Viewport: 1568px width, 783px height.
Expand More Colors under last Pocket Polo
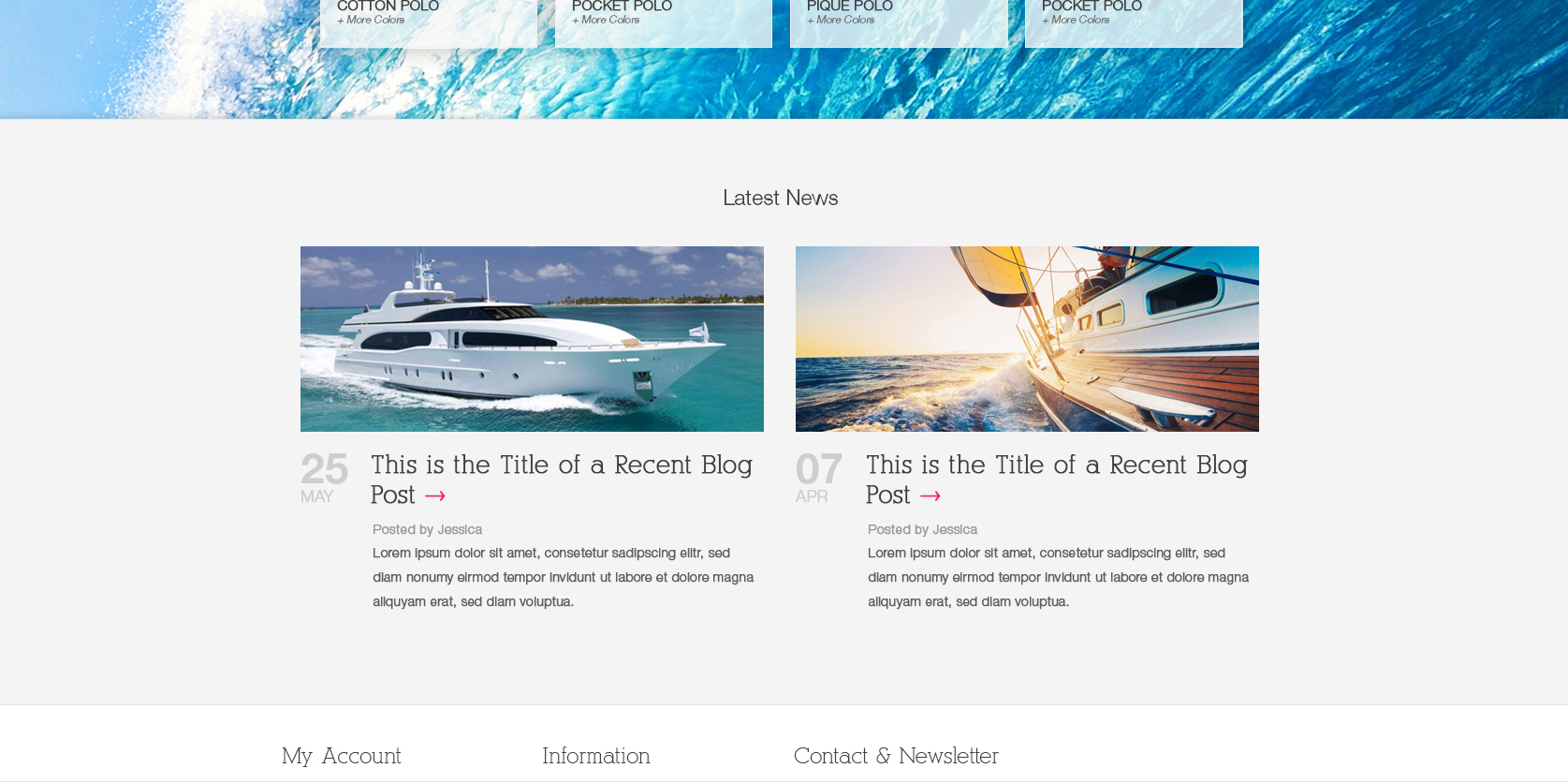tap(1076, 20)
